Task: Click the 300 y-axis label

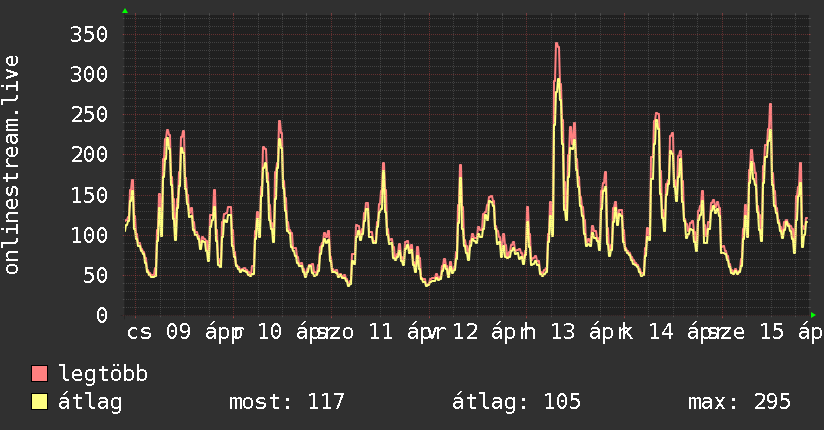Action: point(89,75)
